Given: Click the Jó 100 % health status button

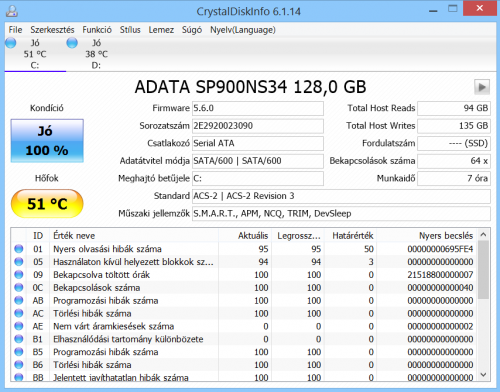Looking at the screenshot, I should point(47,141).
